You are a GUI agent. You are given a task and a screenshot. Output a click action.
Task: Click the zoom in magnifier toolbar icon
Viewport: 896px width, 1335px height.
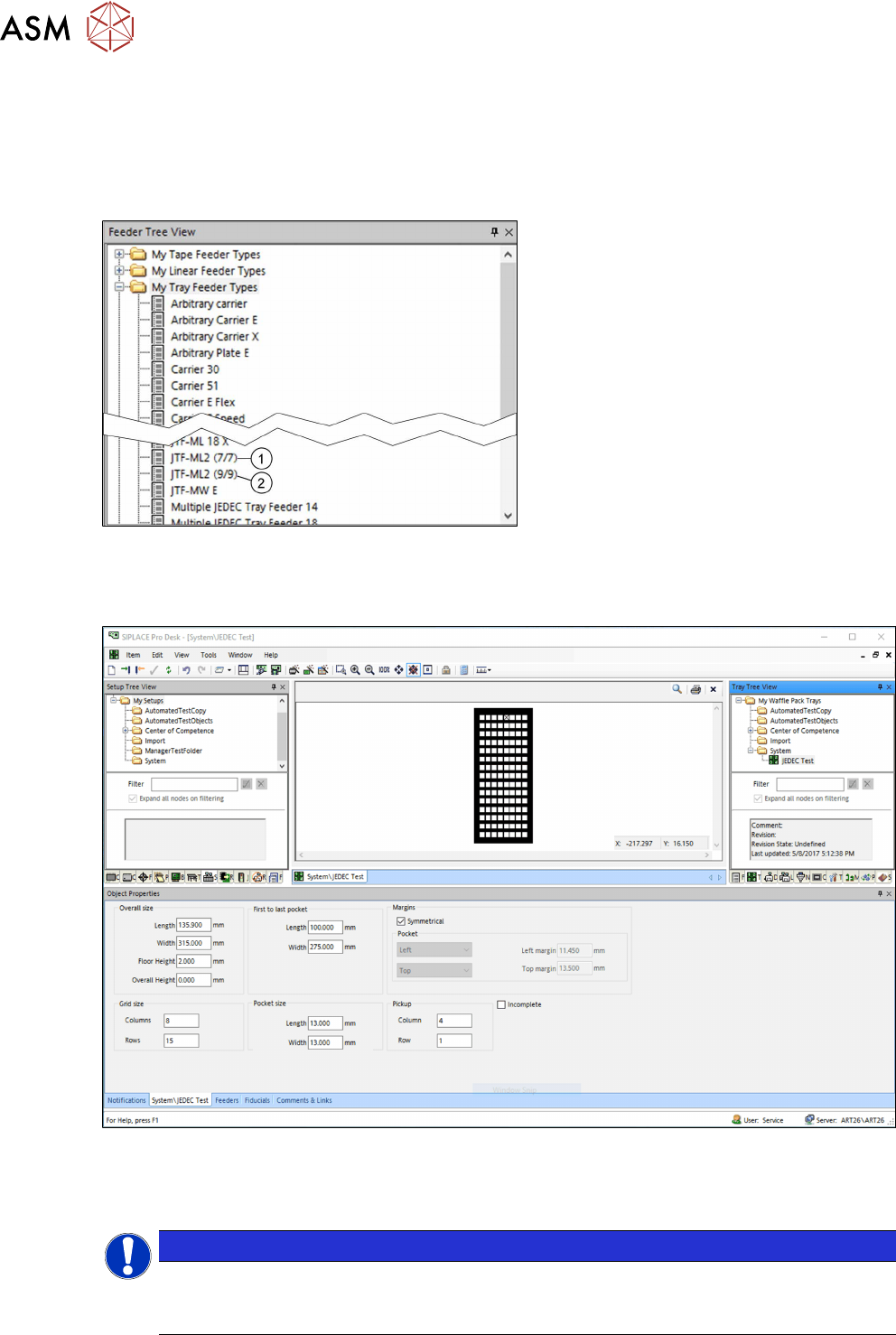(x=355, y=670)
